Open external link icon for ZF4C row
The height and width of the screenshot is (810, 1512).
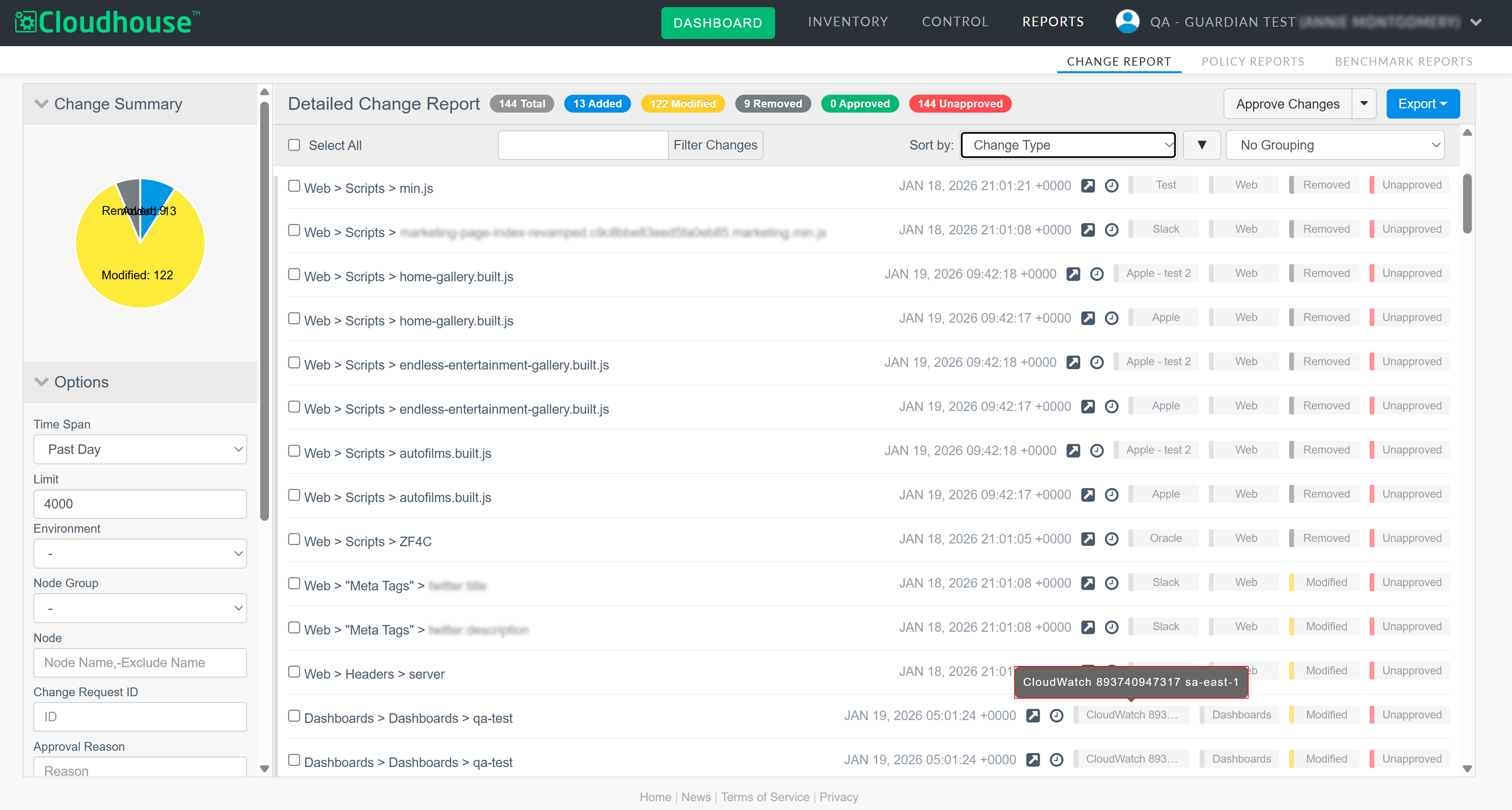[x=1087, y=539]
